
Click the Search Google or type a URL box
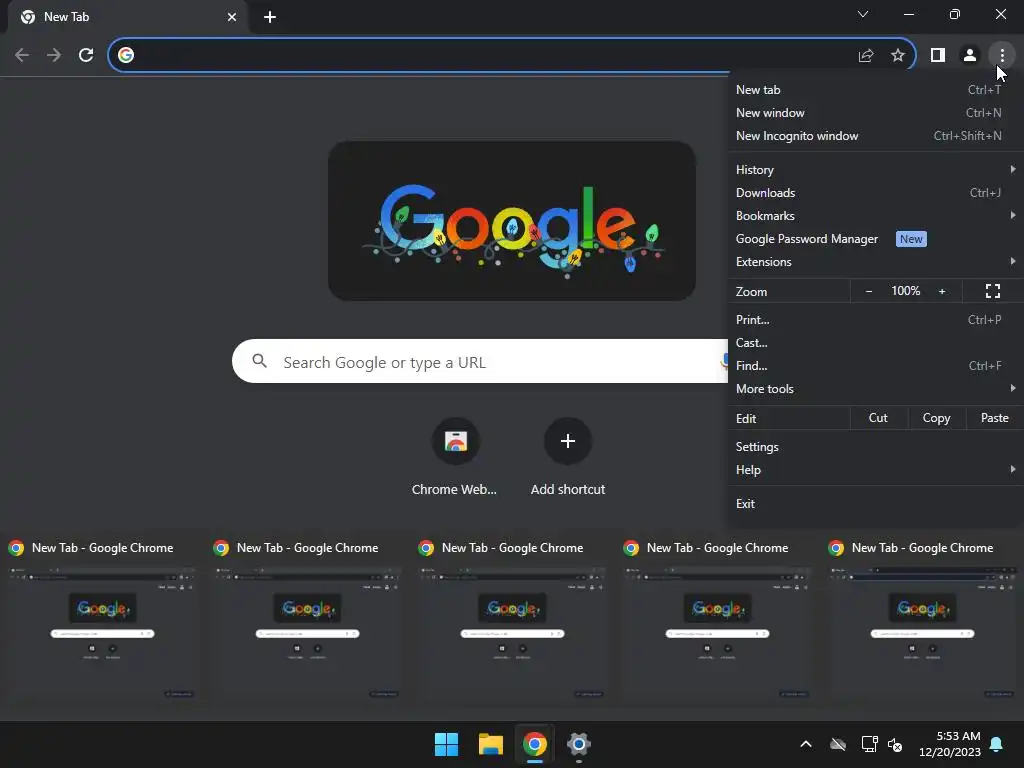pos(480,361)
